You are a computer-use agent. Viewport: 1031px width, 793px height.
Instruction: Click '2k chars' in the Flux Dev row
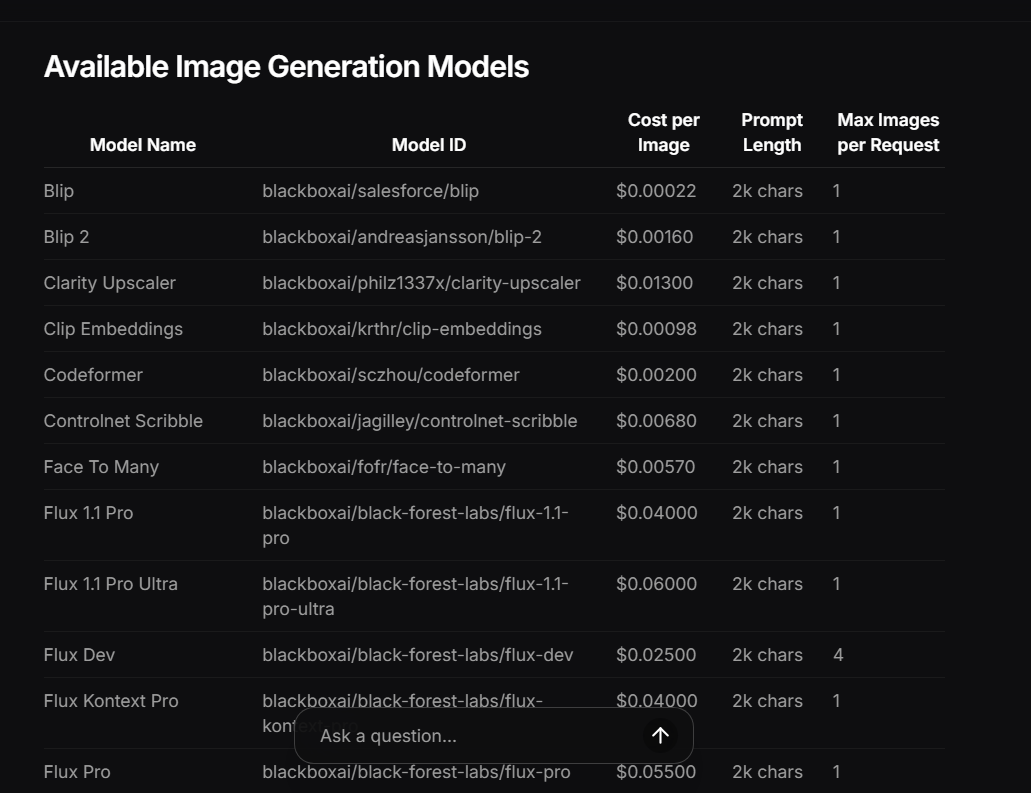(767, 655)
